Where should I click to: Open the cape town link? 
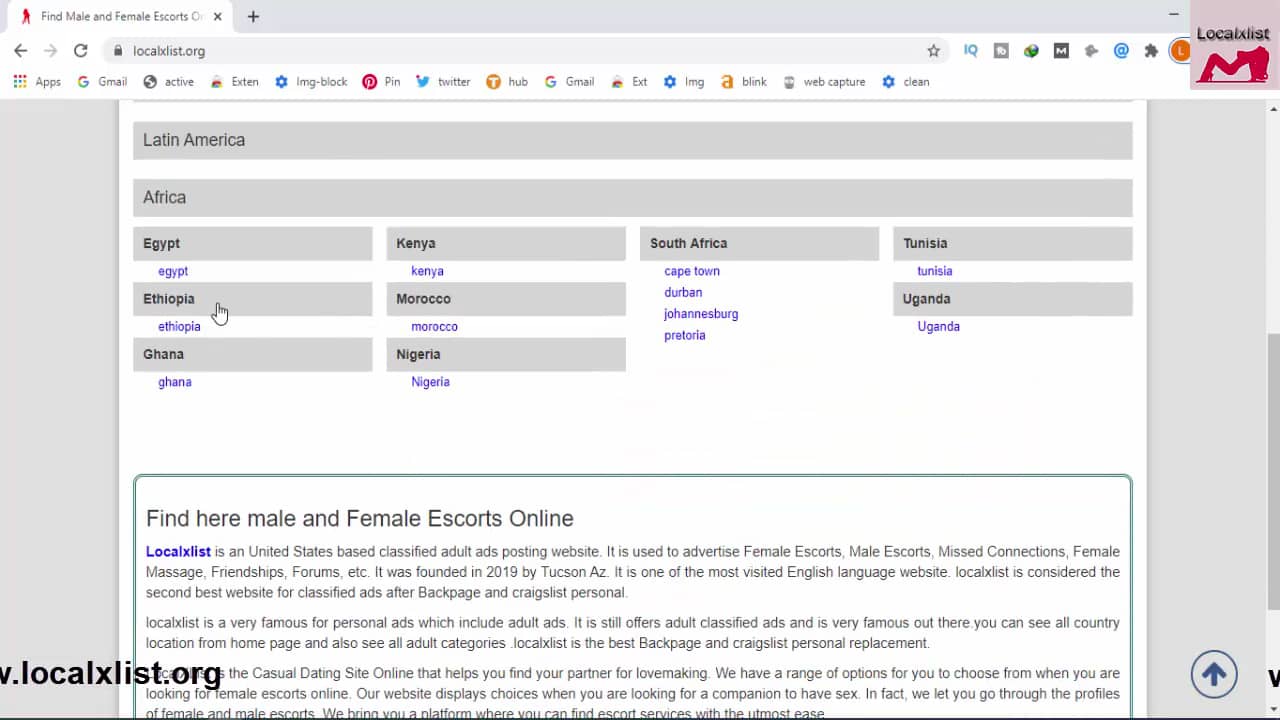point(692,271)
